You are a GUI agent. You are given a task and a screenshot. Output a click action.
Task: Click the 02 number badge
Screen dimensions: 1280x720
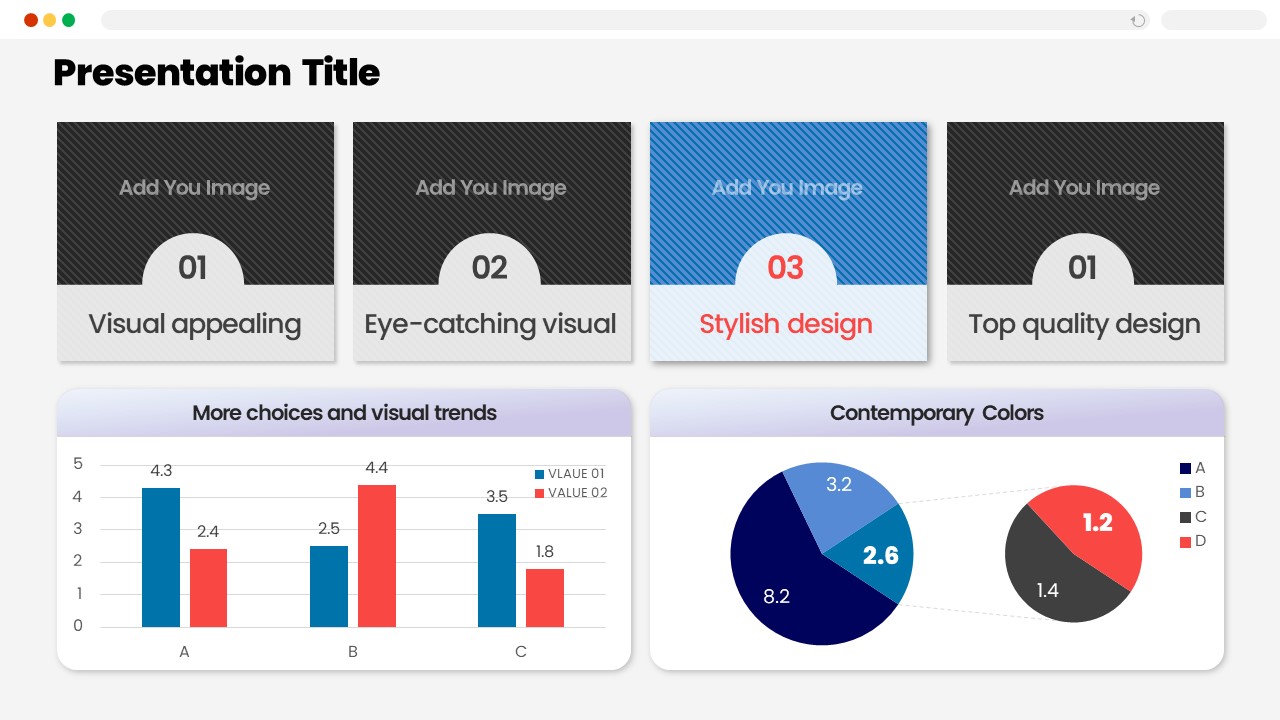(490, 267)
